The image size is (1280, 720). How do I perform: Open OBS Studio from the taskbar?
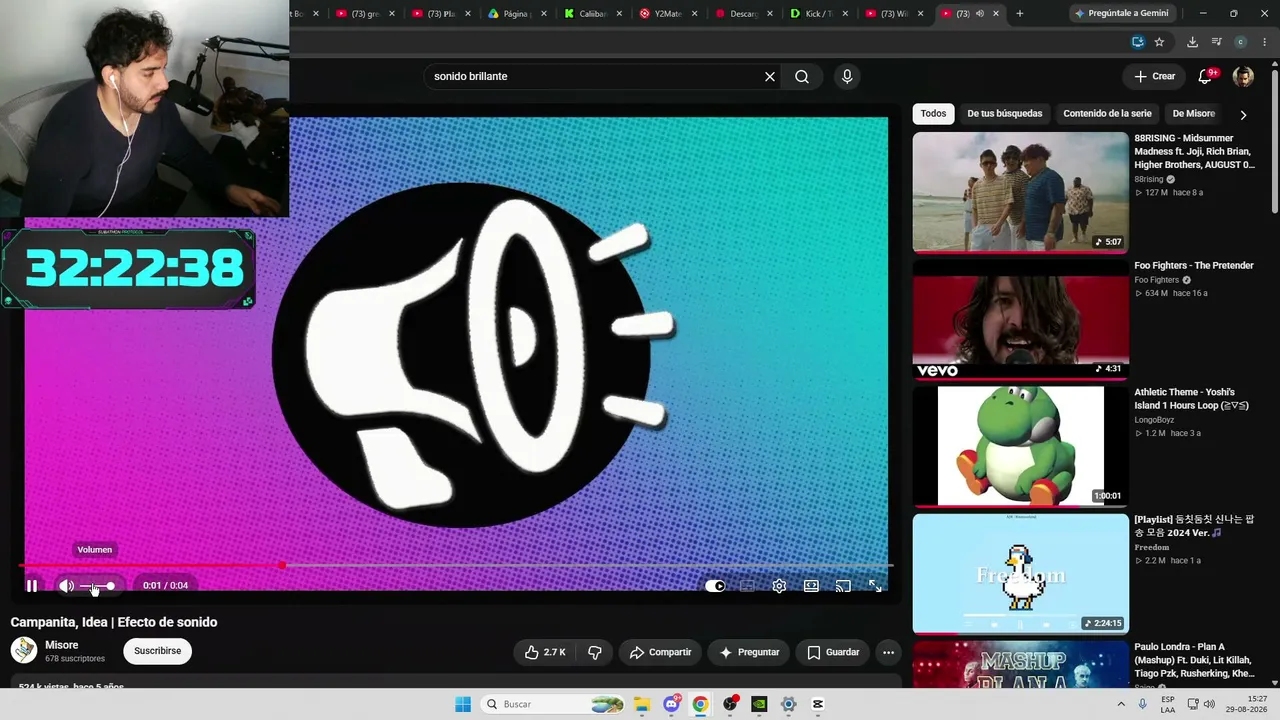pos(730,704)
